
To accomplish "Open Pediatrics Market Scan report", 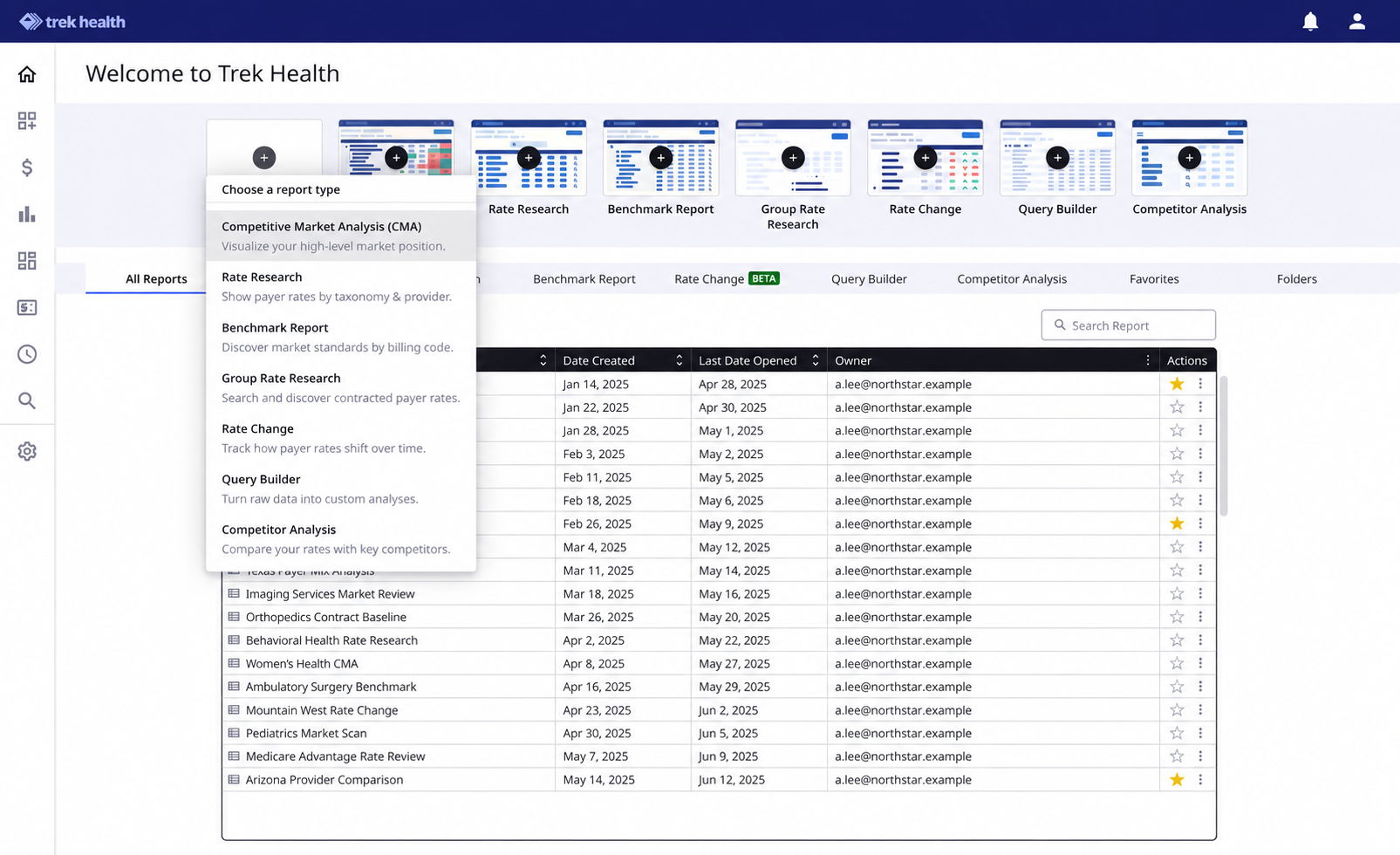I will pos(306,734).
